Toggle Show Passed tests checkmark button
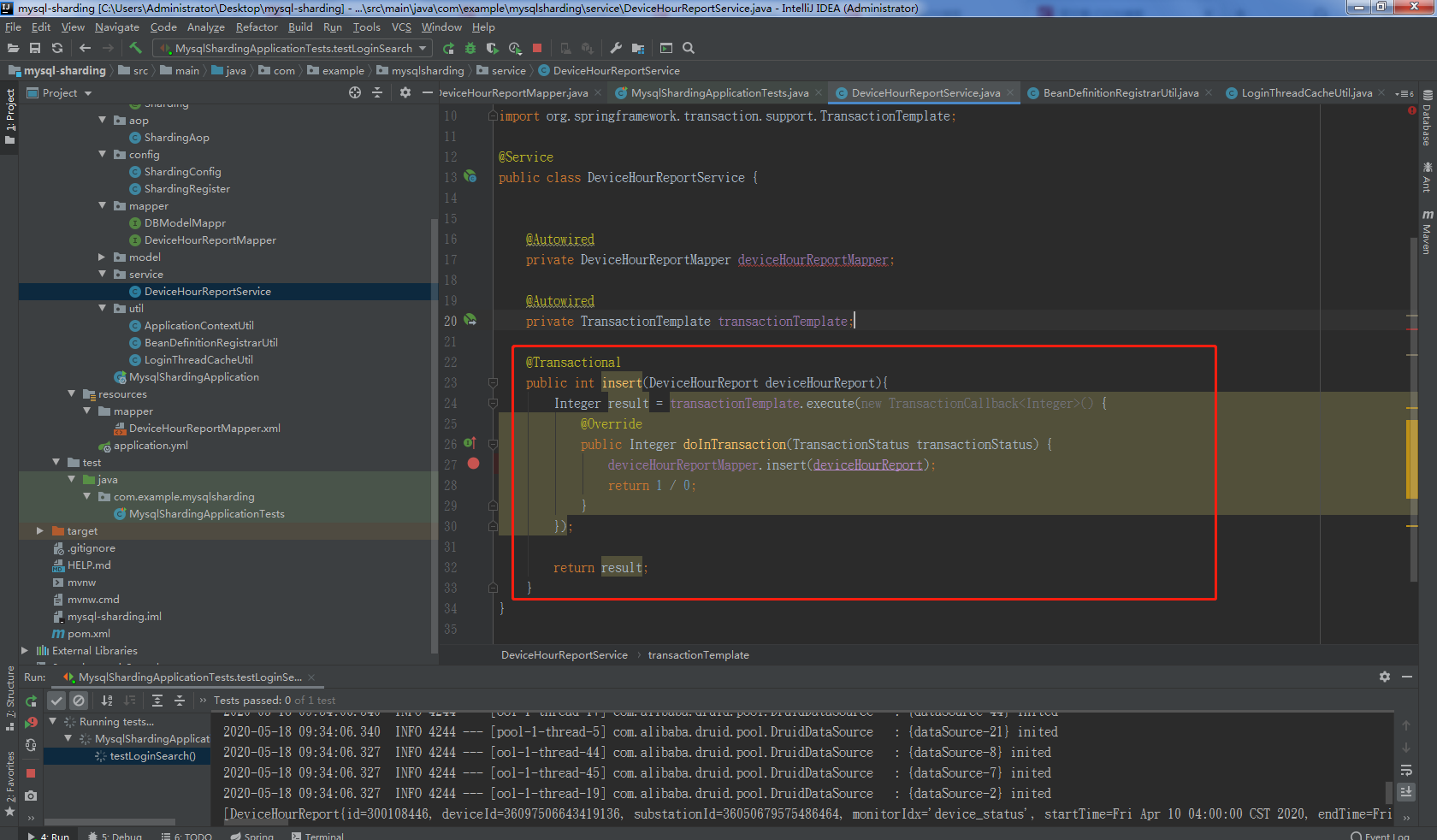 (56, 701)
